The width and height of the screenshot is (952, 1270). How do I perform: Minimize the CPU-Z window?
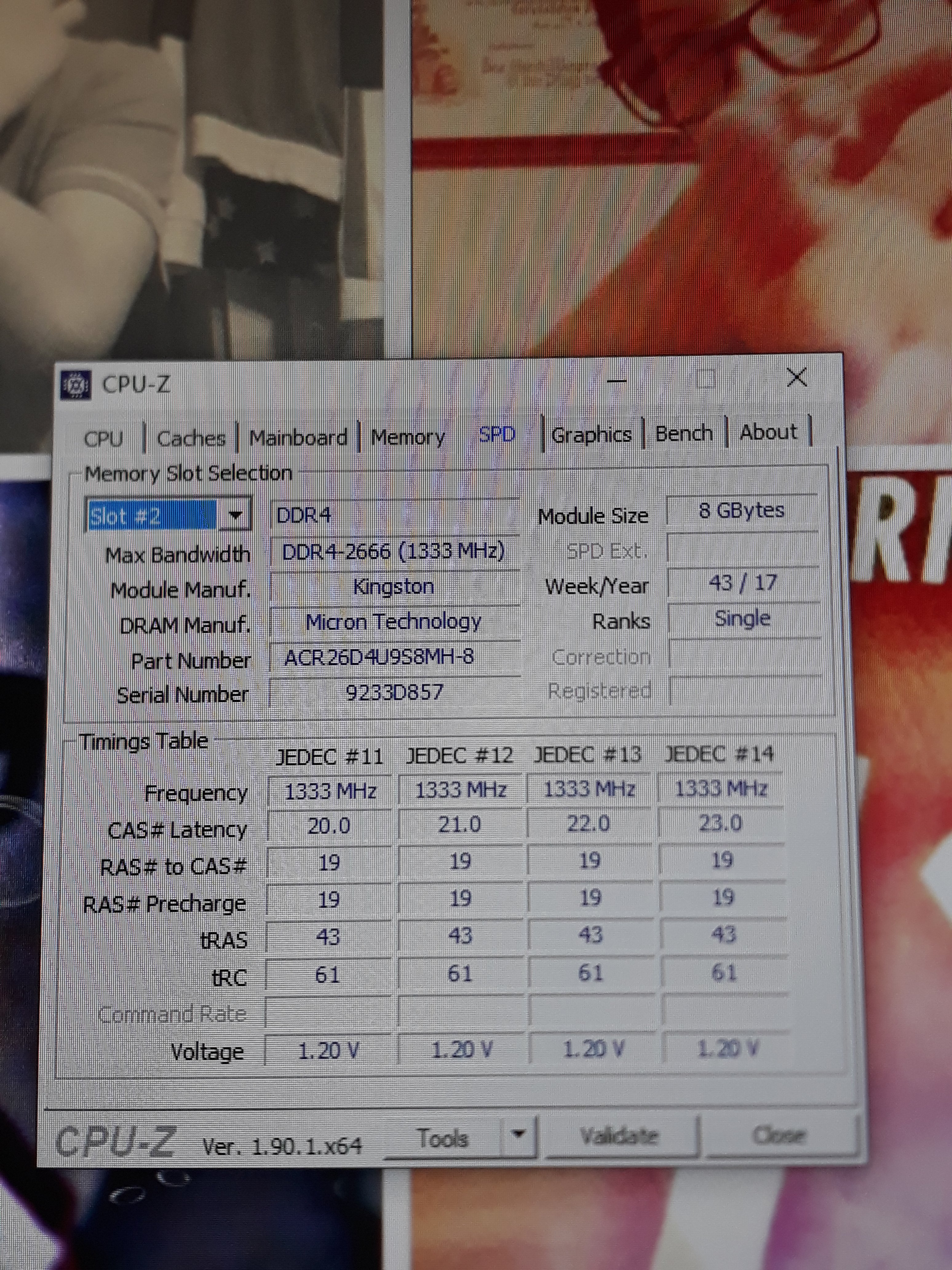617,381
